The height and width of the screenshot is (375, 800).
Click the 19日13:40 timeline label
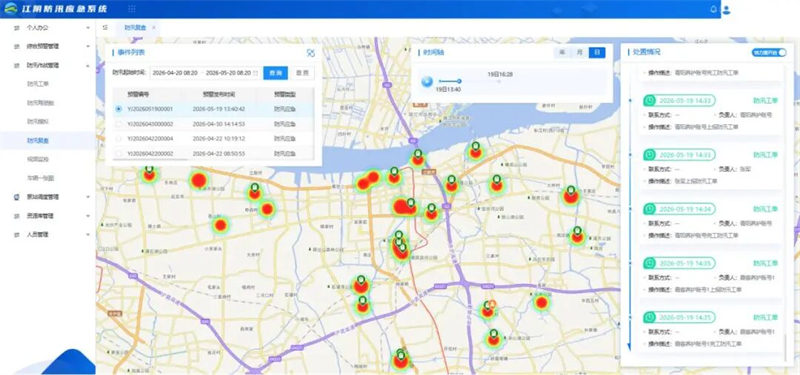pyautogui.click(x=448, y=89)
